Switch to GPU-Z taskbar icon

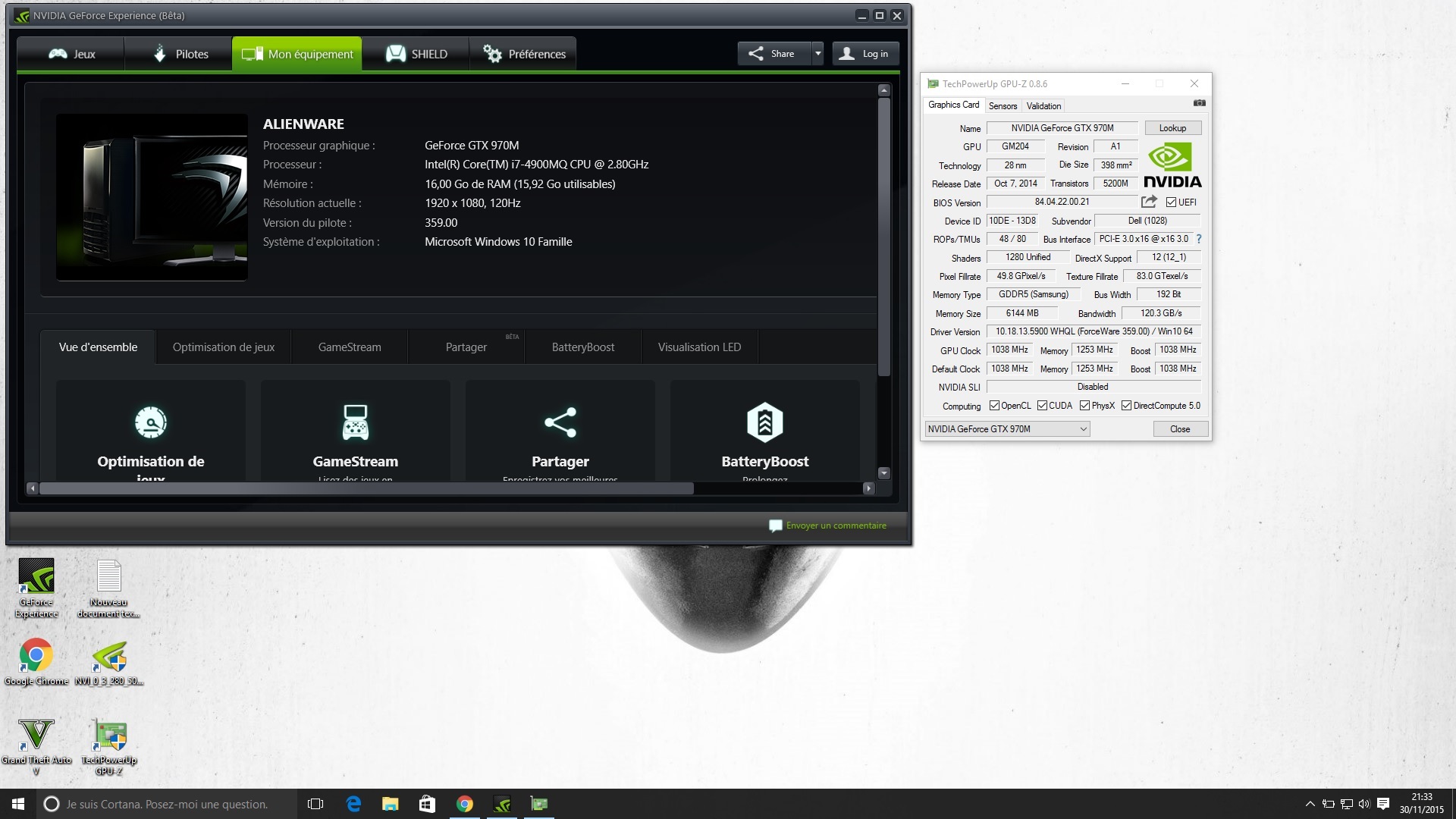(x=538, y=804)
